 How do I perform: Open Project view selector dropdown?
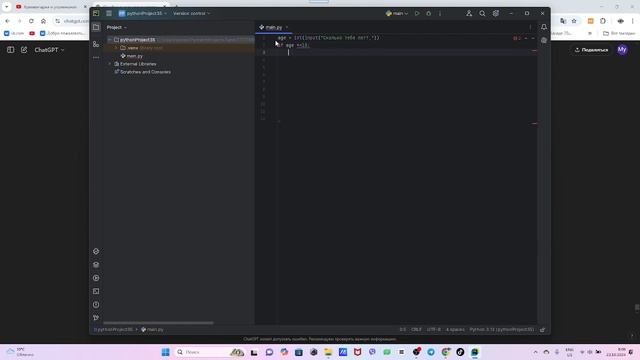click(x=117, y=27)
